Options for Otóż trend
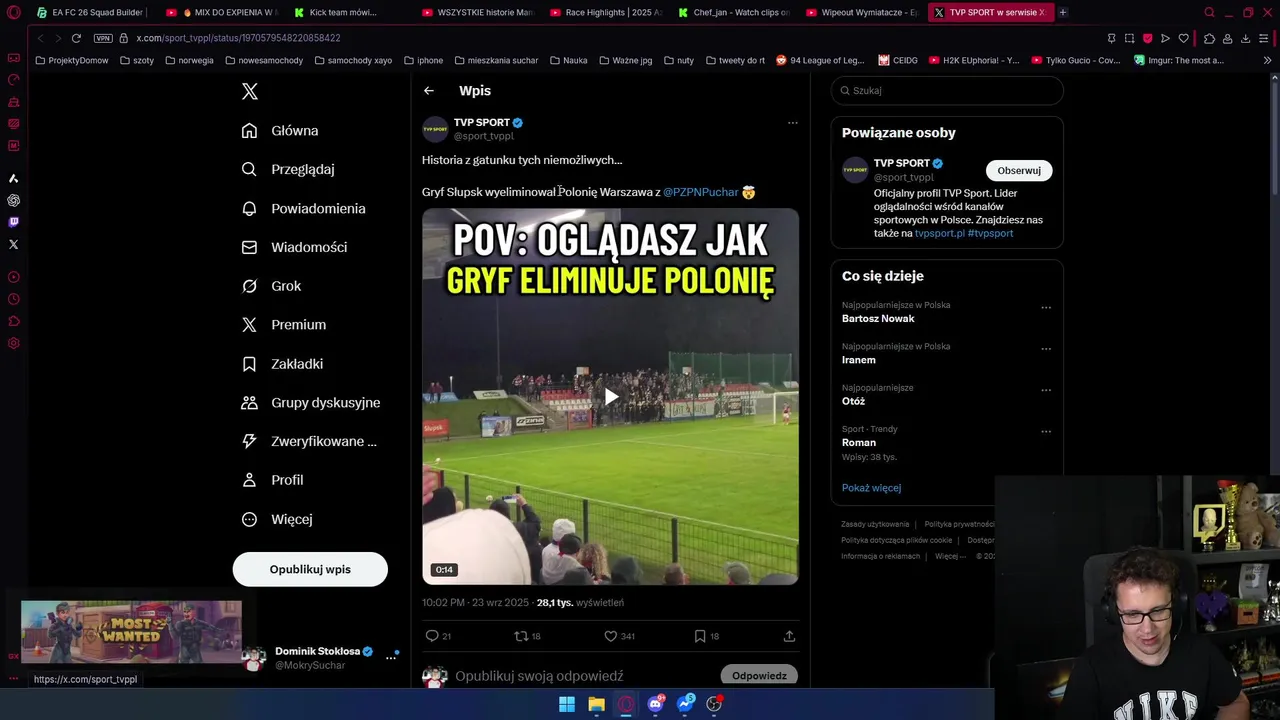 1046,390
